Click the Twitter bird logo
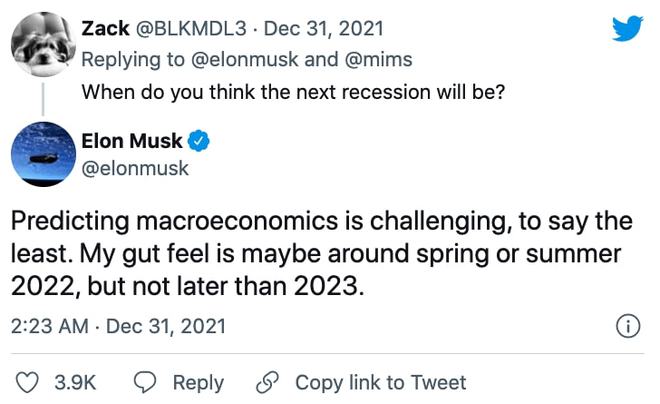The width and height of the screenshot is (660, 404). (627, 28)
